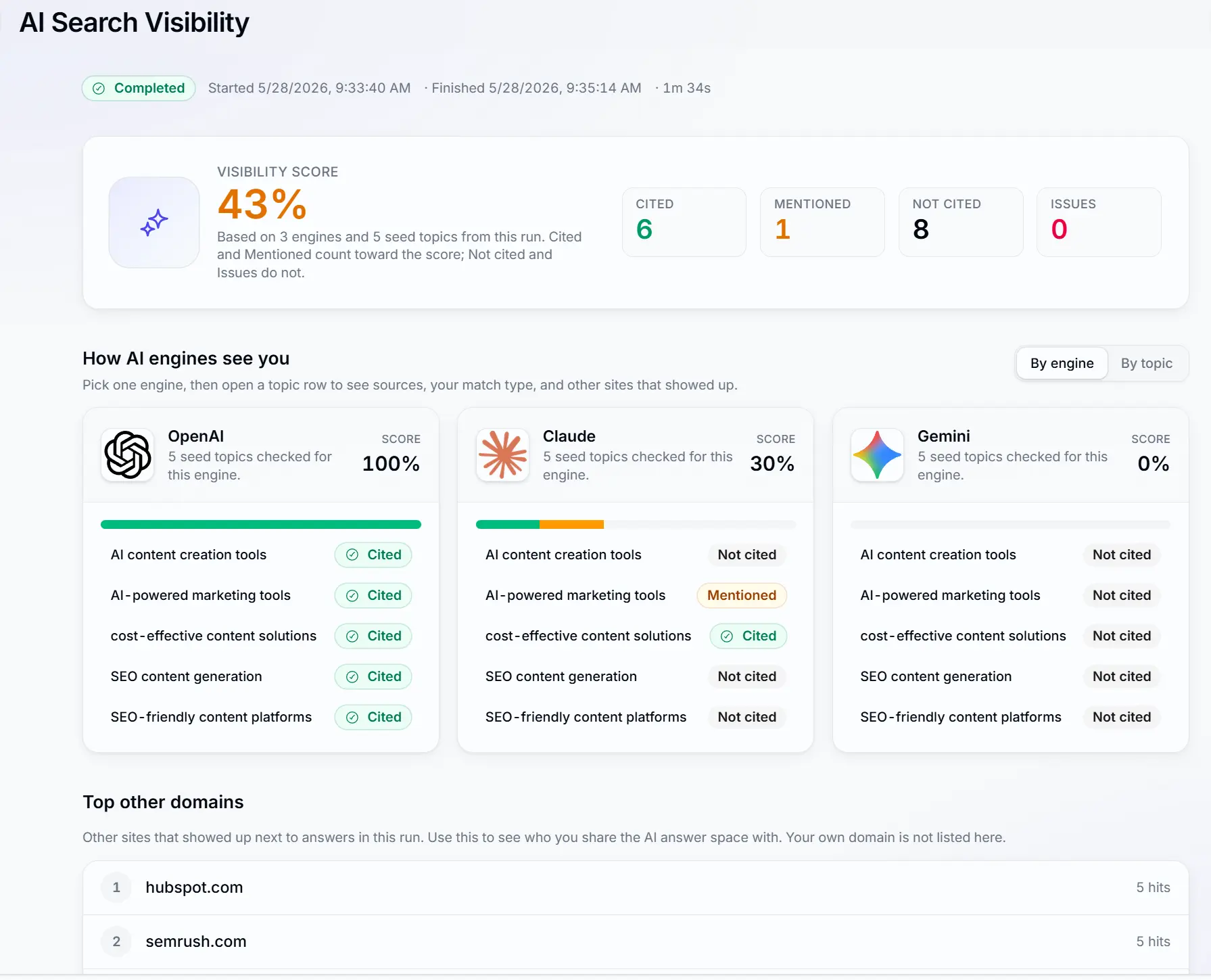
Task: Switch to the By engine view
Action: [x=1062, y=363]
